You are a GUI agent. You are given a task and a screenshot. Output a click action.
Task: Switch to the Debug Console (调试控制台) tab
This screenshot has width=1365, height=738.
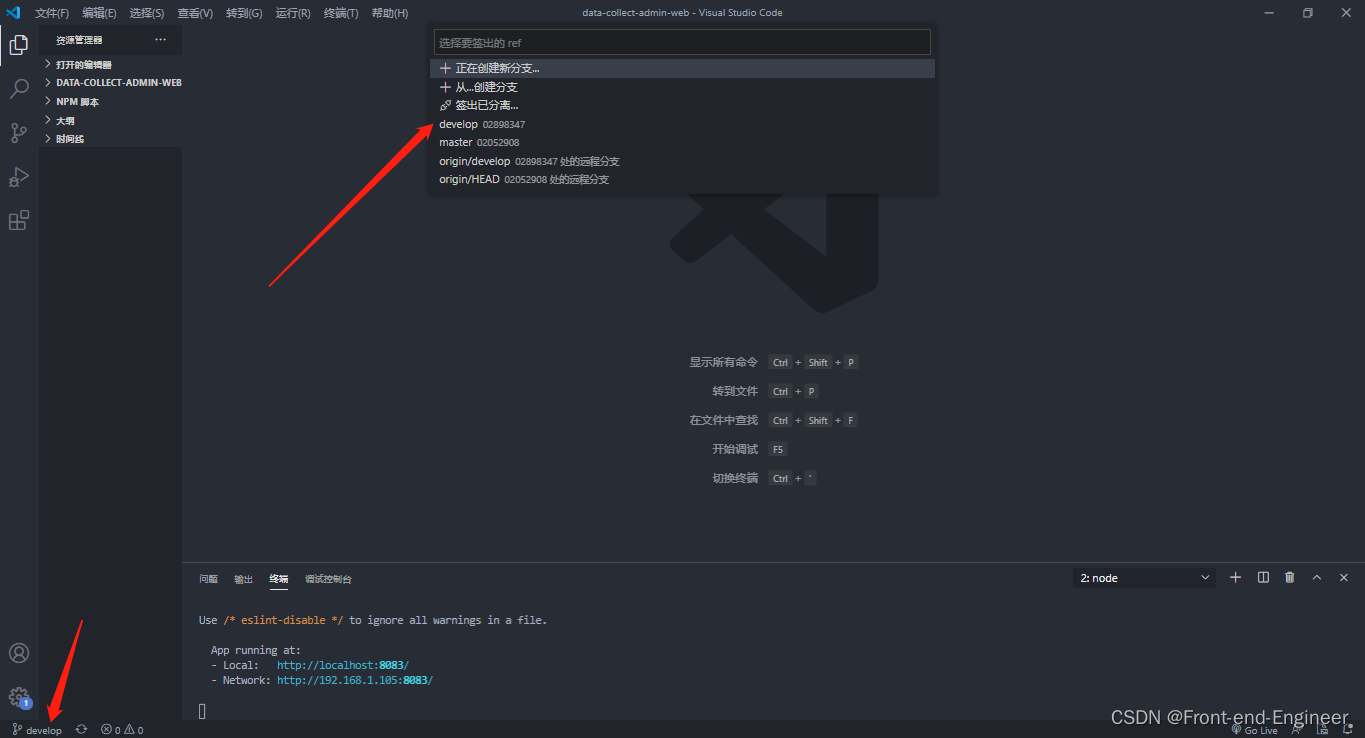pos(328,579)
